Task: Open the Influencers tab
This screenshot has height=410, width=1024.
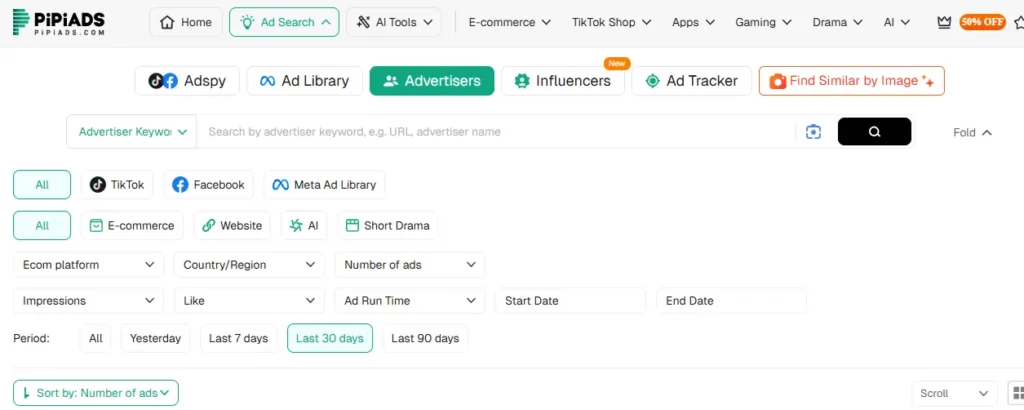Action: click(563, 81)
